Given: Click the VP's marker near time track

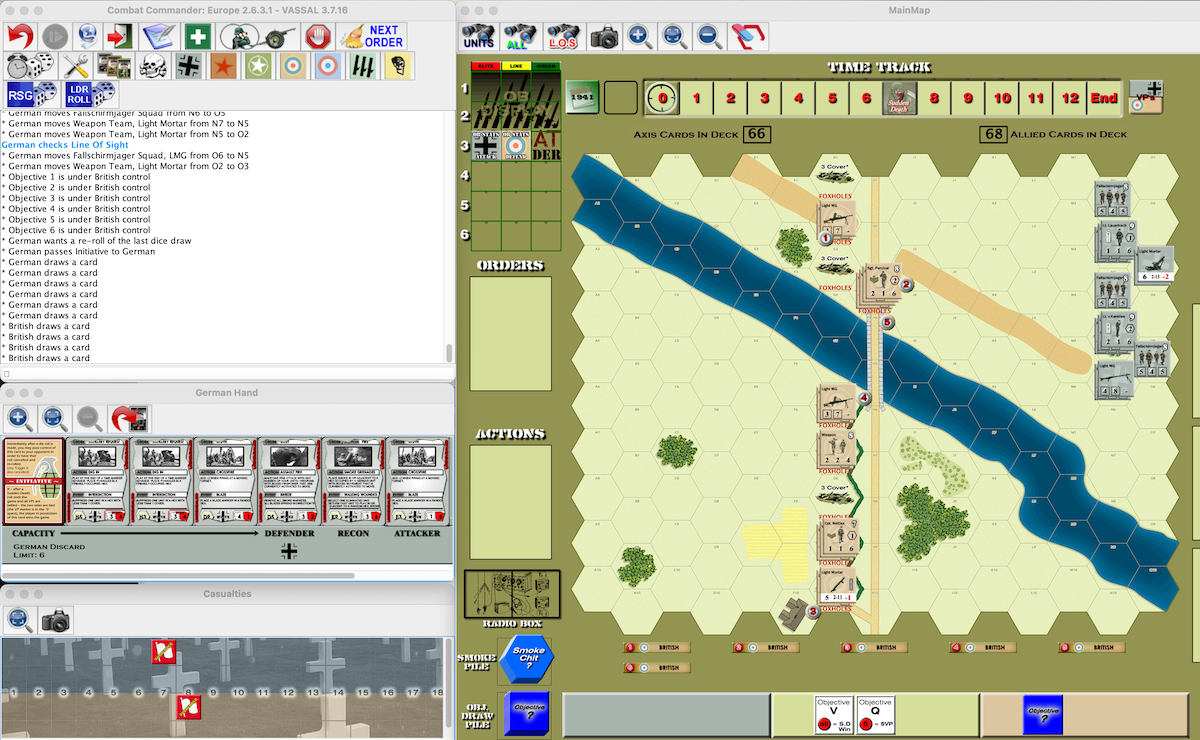Looking at the screenshot, I should (1147, 96).
